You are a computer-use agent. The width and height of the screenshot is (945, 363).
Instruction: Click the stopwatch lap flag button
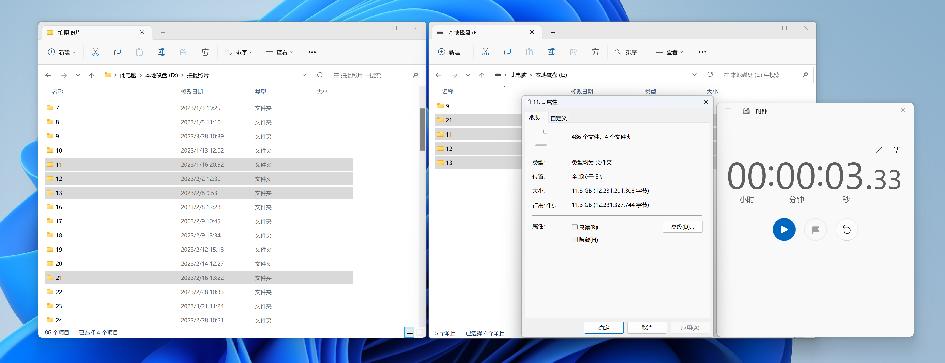coord(815,230)
